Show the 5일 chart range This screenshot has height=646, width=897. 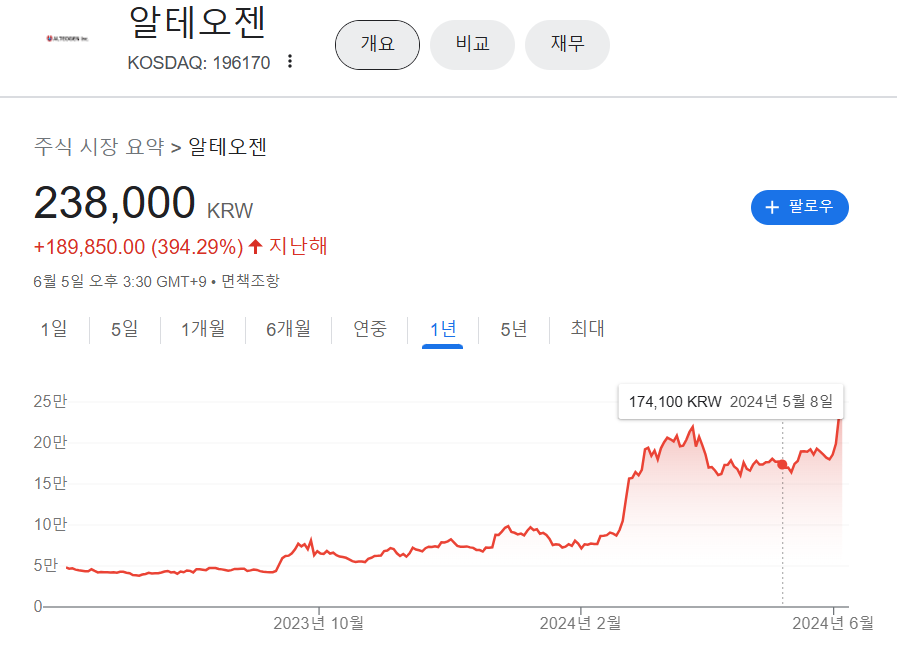pos(124,329)
